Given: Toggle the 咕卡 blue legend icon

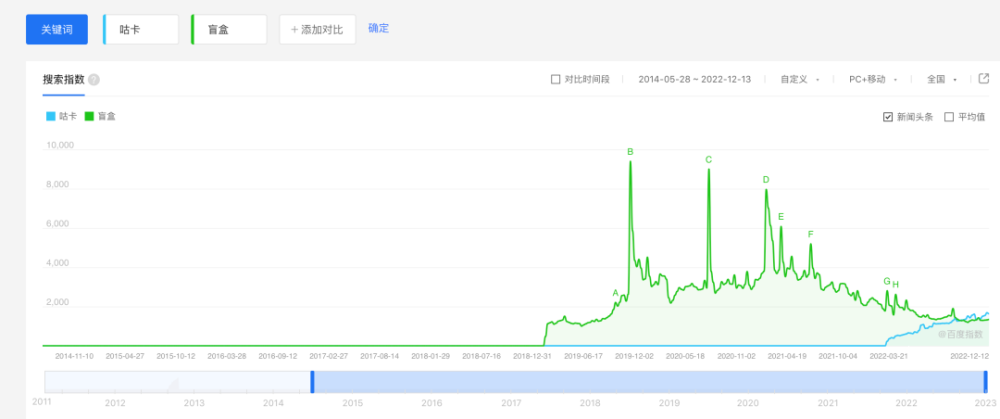Looking at the screenshot, I should 51,117.
